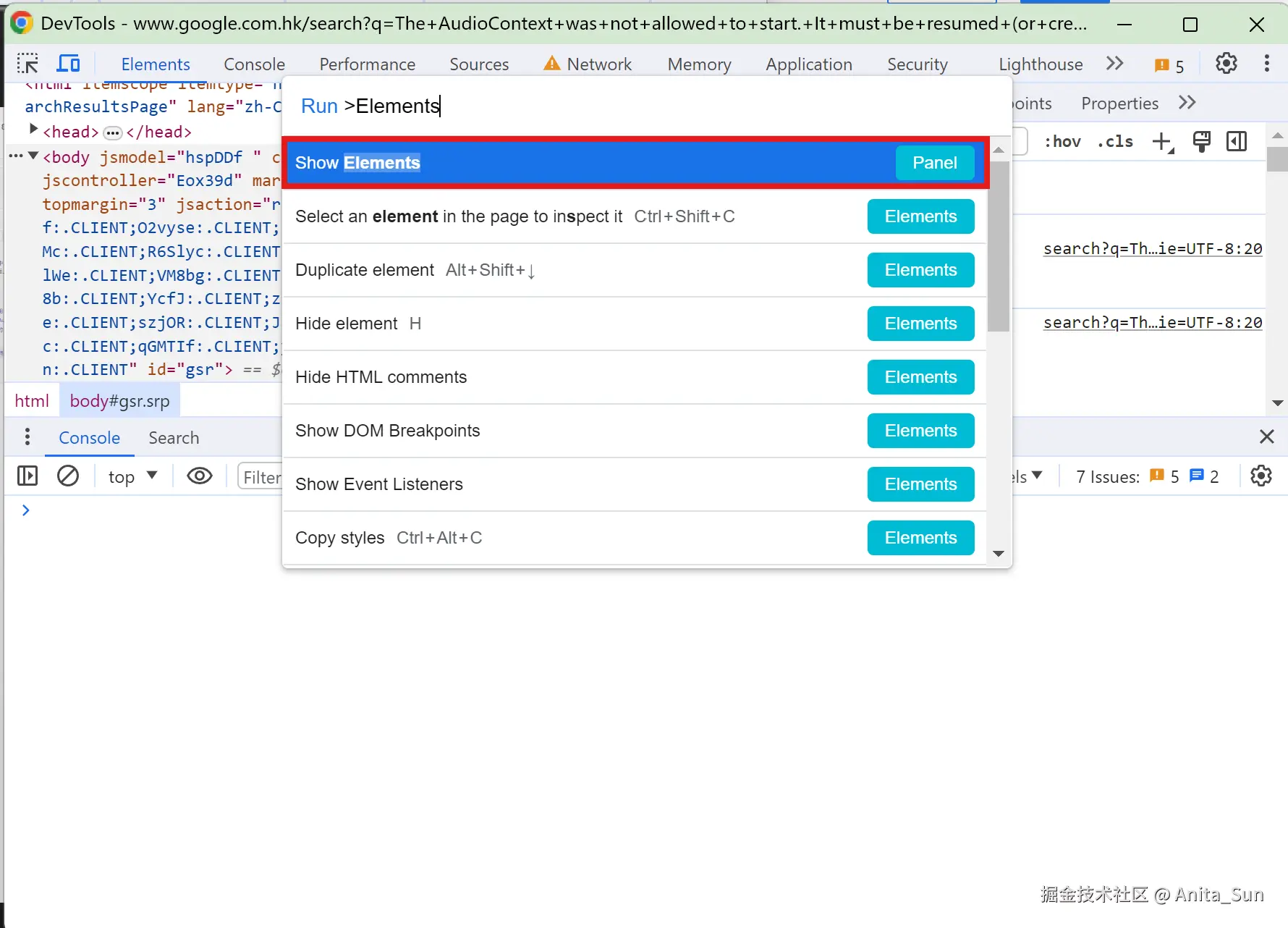This screenshot has height=928, width=1288.
Task: Open the Memory tab
Action: (x=699, y=64)
